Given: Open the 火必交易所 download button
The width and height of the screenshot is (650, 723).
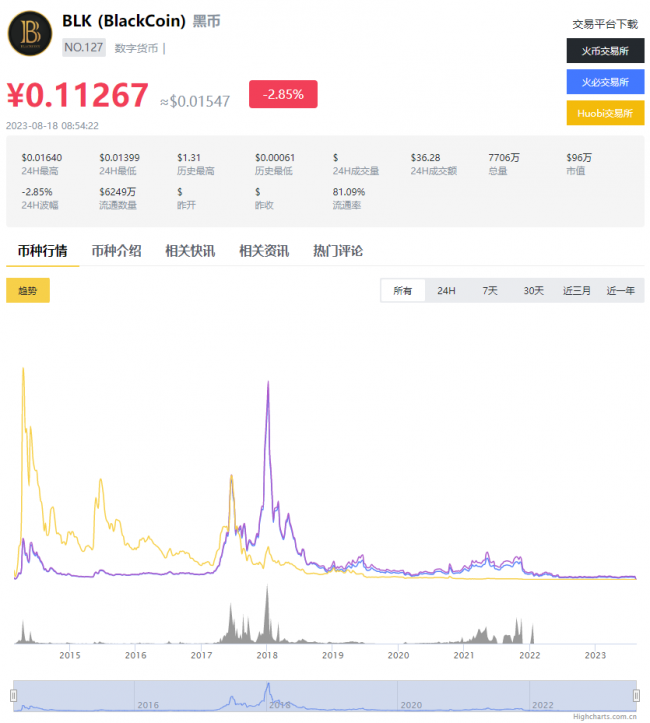Looking at the screenshot, I should point(605,82).
